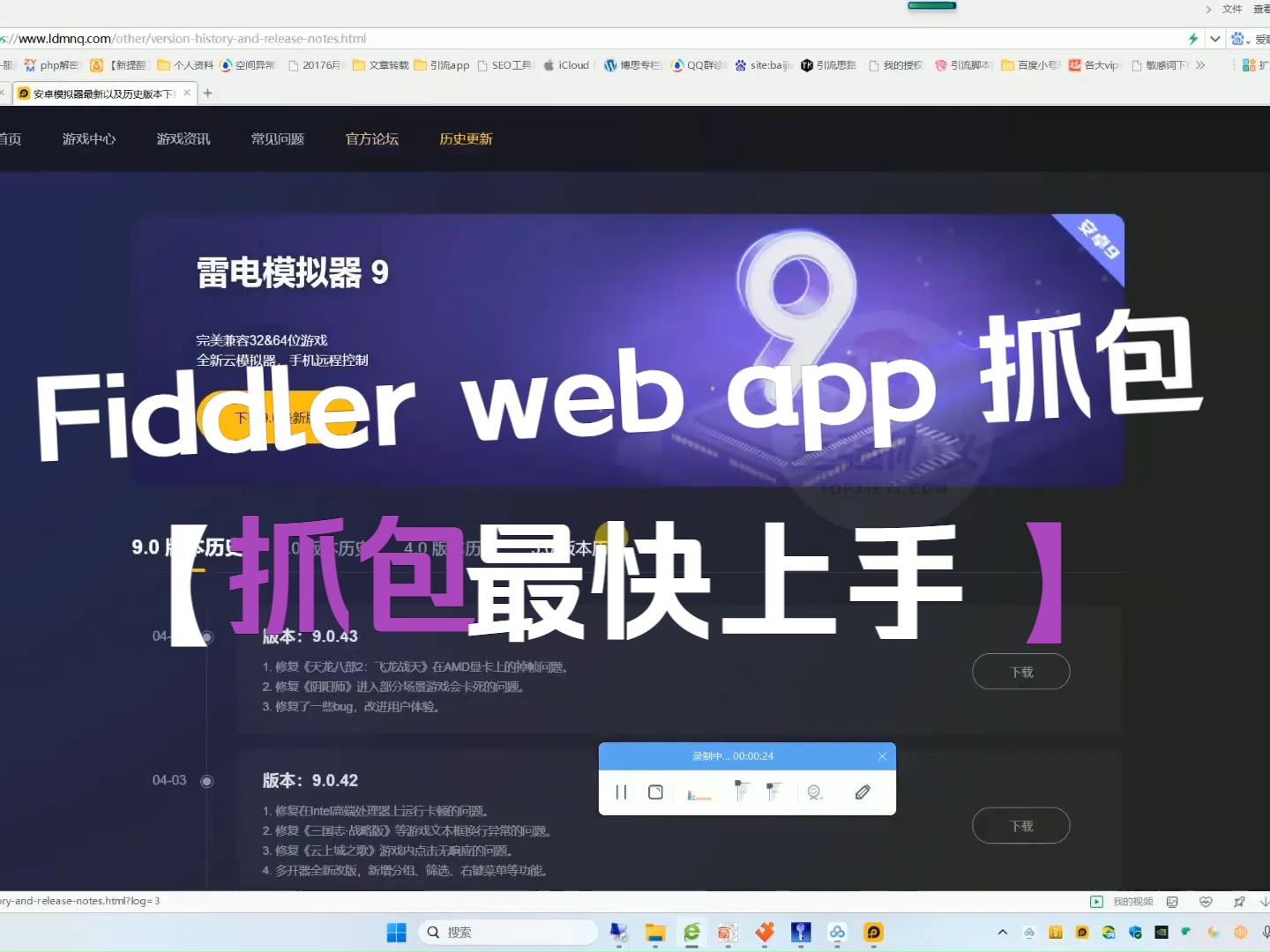Click the browser address bar URL
Screen dimensions: 1270x952
point(185,39)
